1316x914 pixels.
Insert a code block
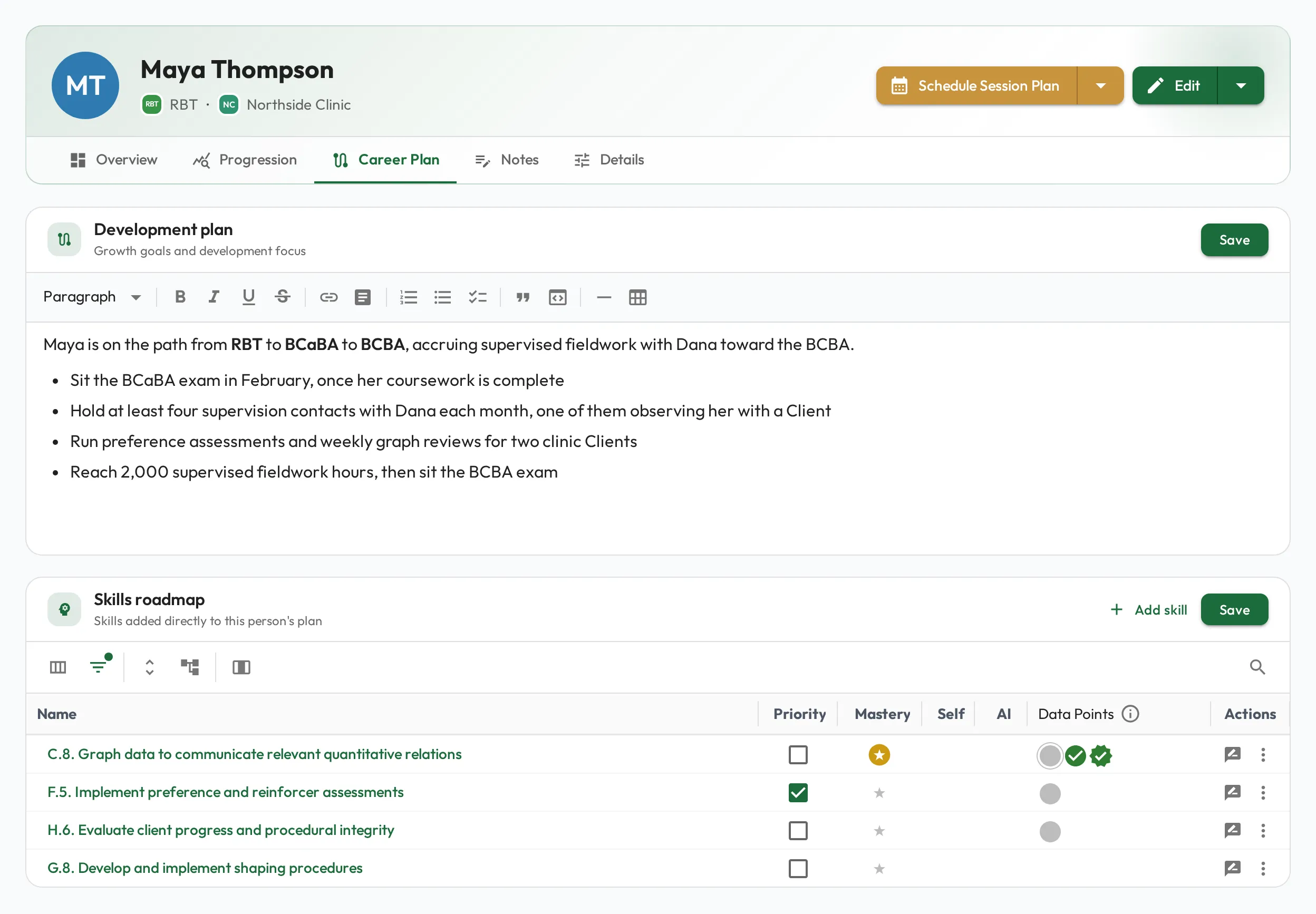click(x=557, y=297)
